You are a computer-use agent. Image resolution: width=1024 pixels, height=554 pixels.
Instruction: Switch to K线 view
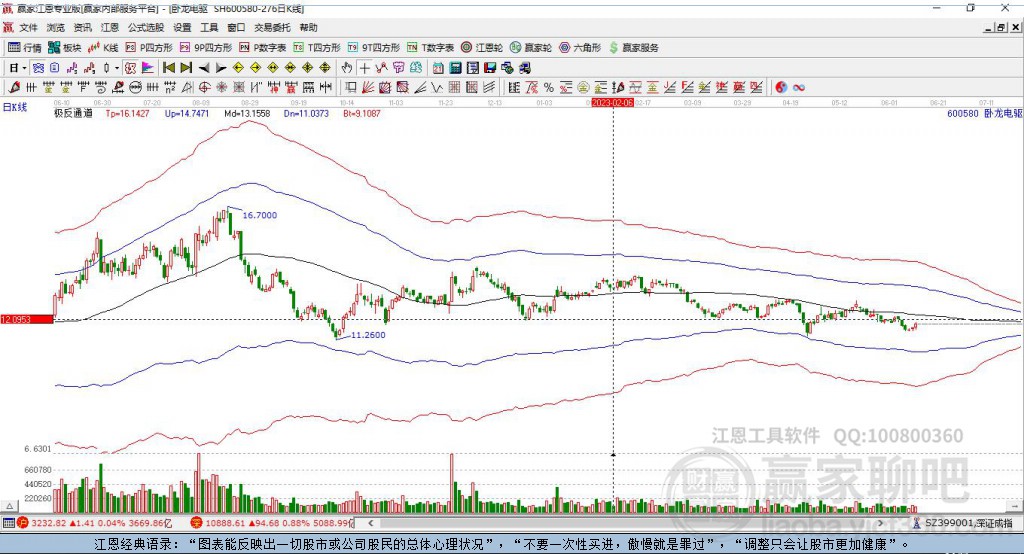pos(103,48)
